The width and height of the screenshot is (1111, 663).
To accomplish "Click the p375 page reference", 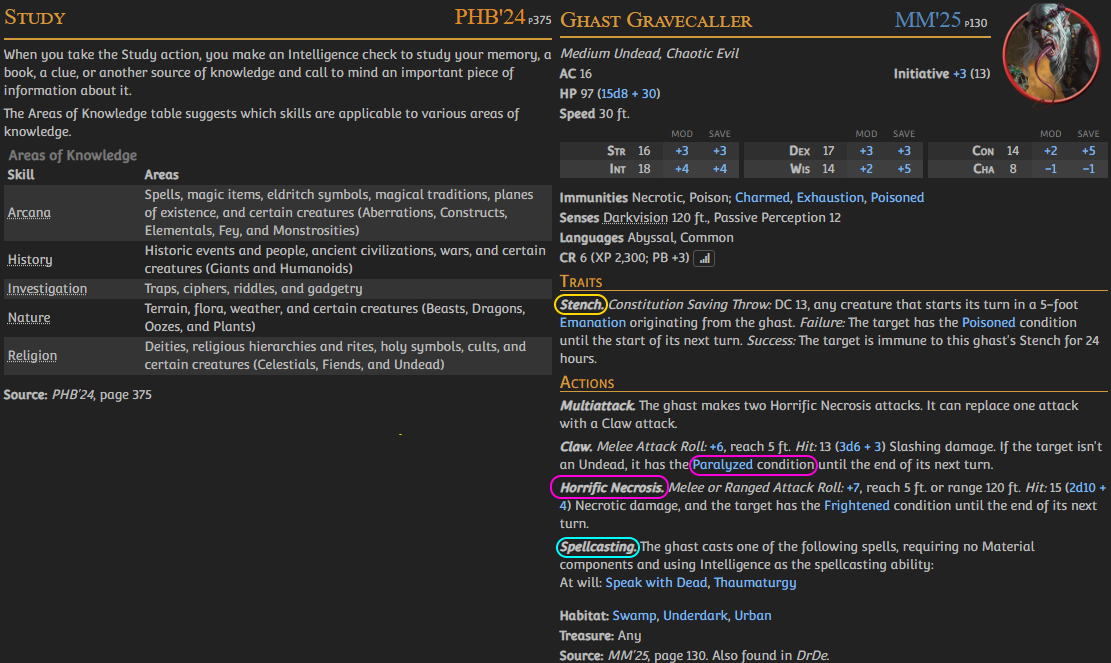I will click(539, 21).
